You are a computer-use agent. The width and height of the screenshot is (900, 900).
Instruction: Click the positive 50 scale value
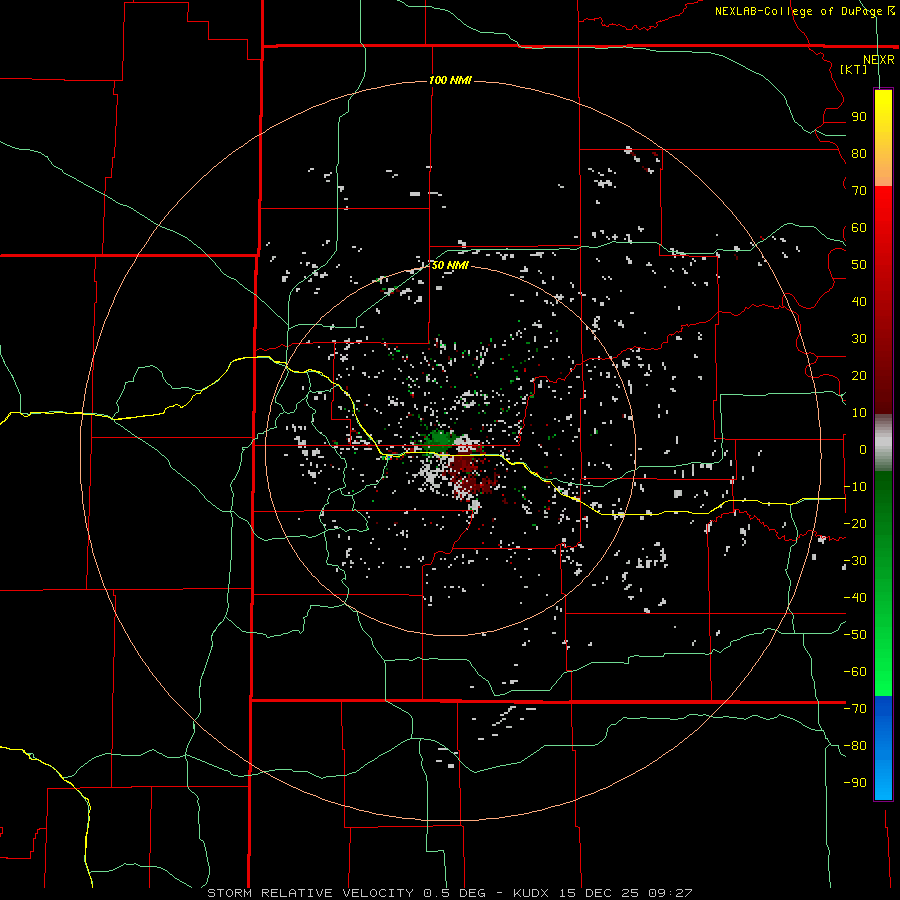859,265
